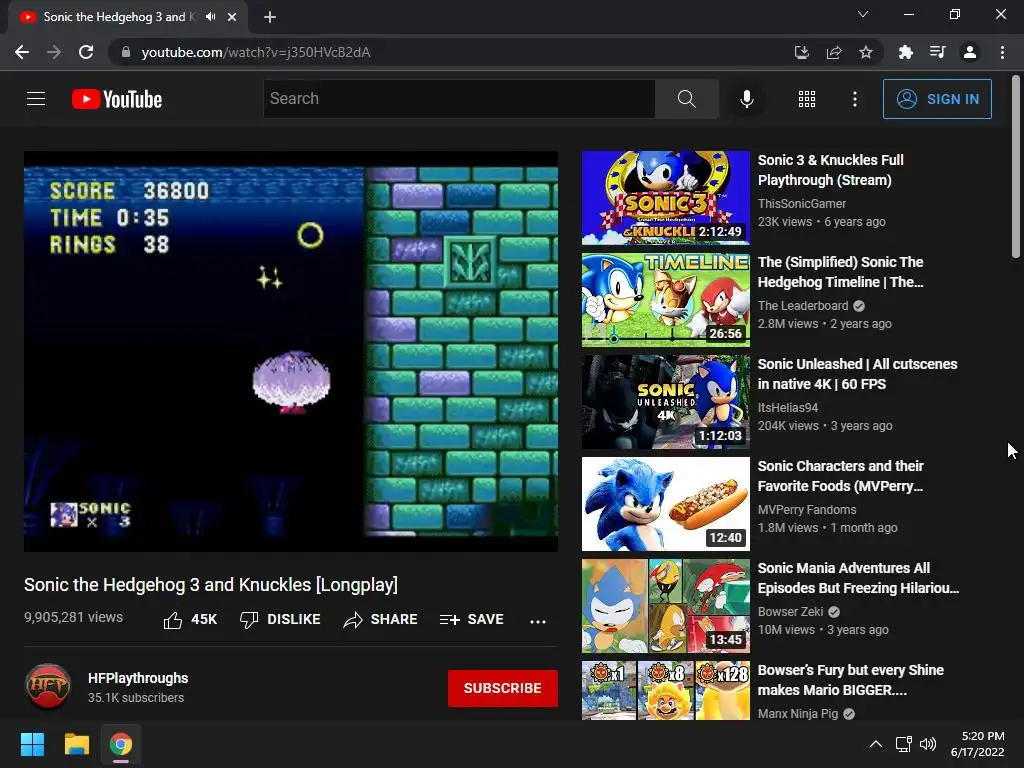The image size is (1024, 768).
Task: Dislike the video with thumbs-down icon
Action: point(249,620)
